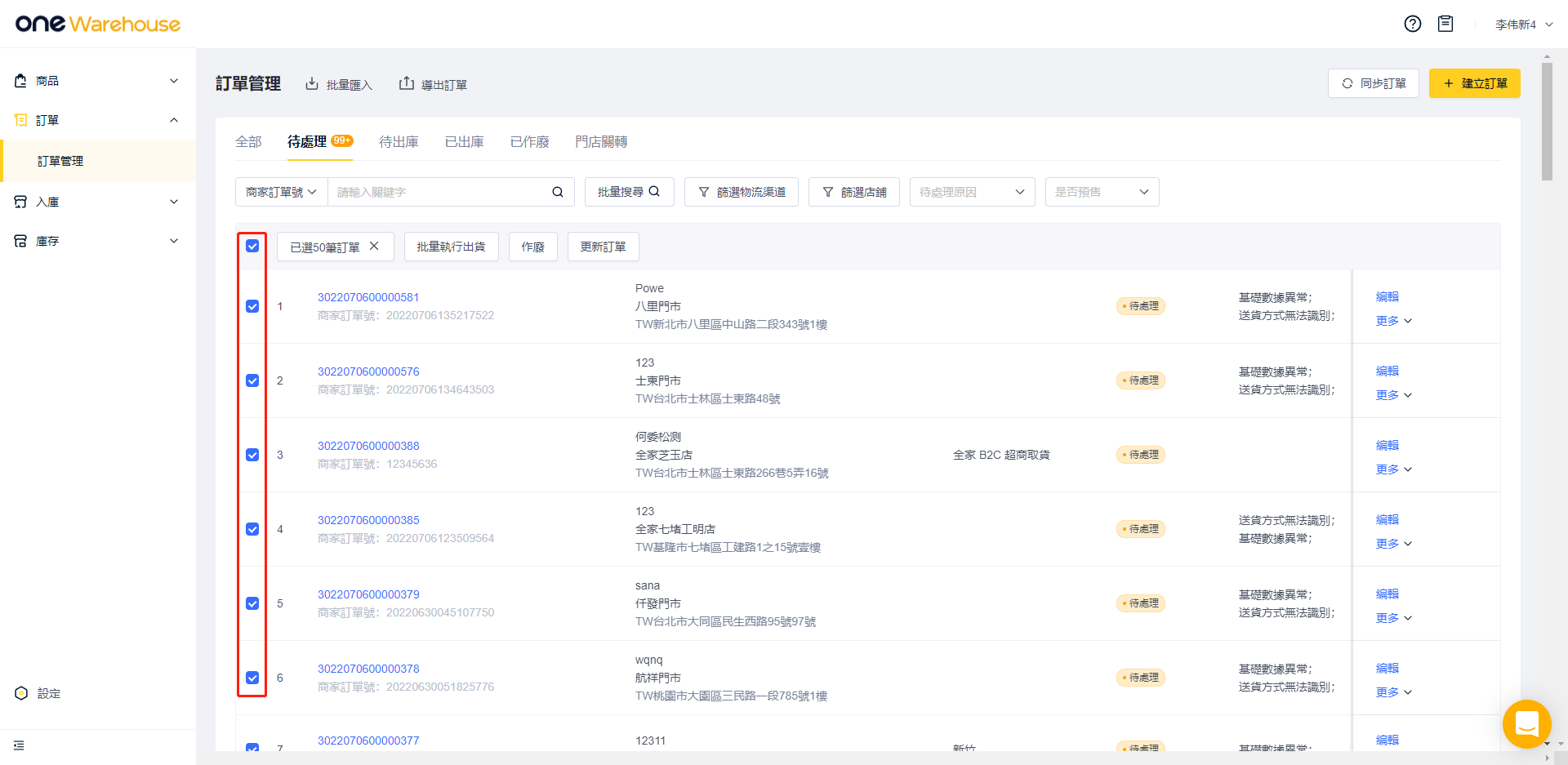Click the oneWarehouse logo
Image resolution: width=1568 pixels, height=765 pixels.
[98, 24]
